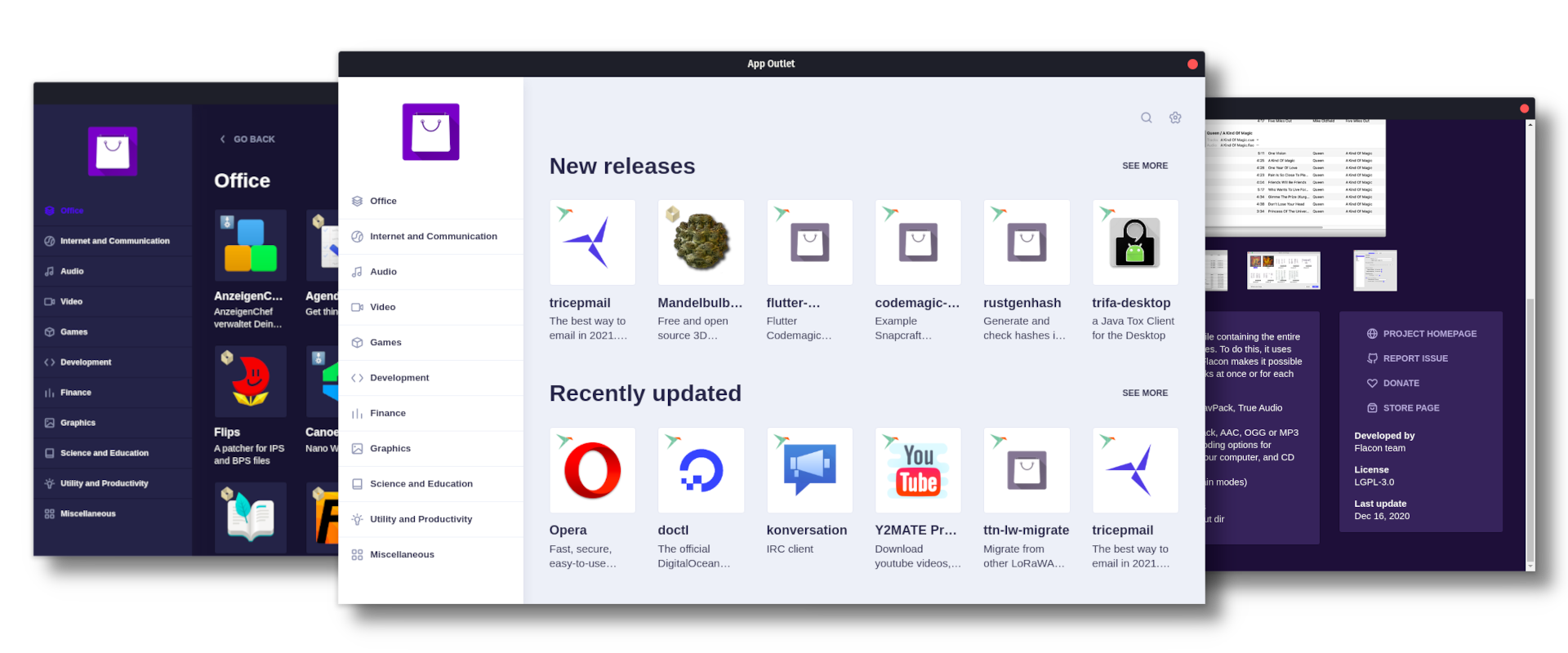Image resolution: width=1568 pixels, height=653 pixels.
Task: Click STORE PAGE in the right window
Action: point(1403,408)
